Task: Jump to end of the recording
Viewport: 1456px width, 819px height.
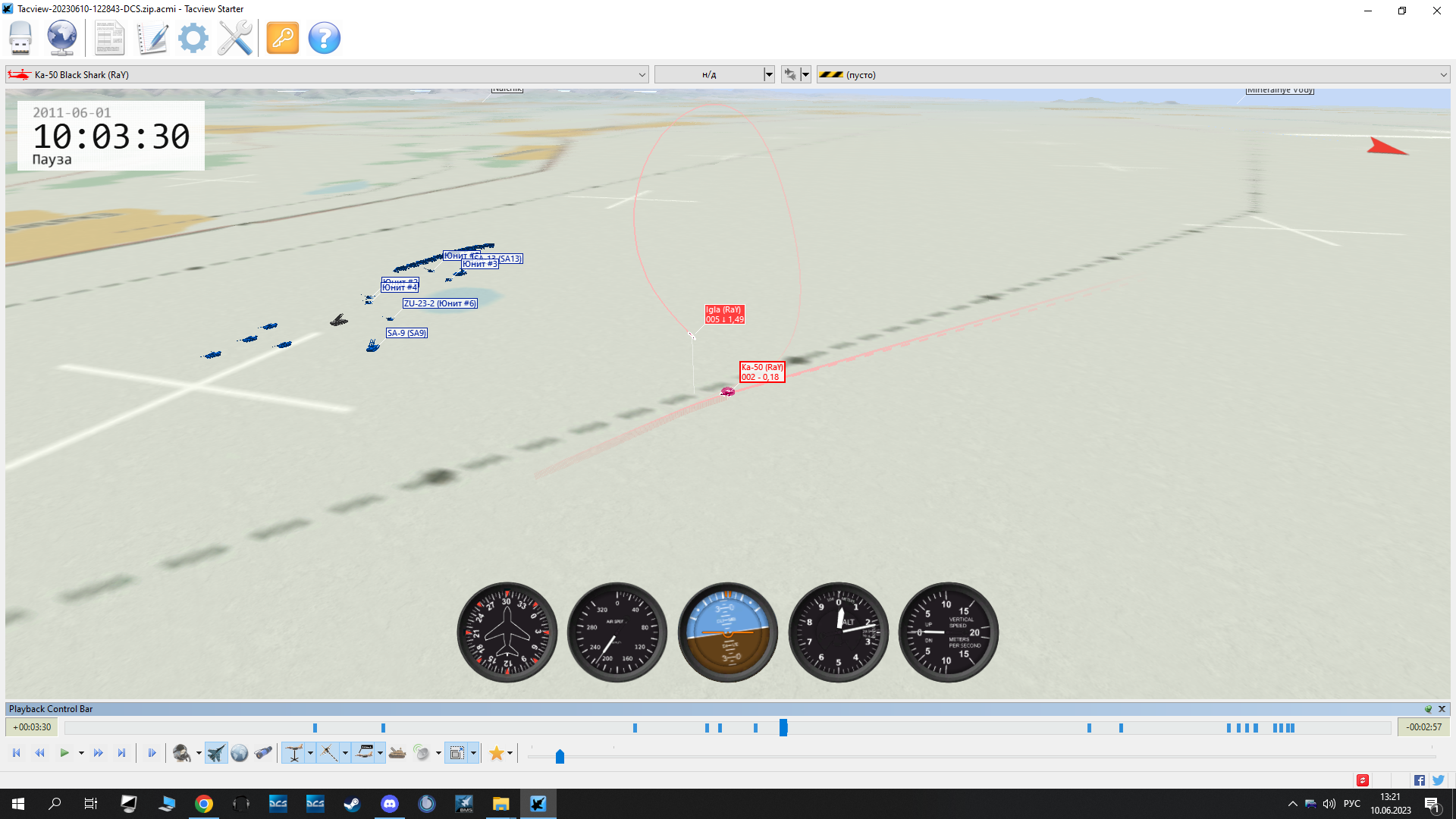Action: pyautogui.click(x=121, y=753)
